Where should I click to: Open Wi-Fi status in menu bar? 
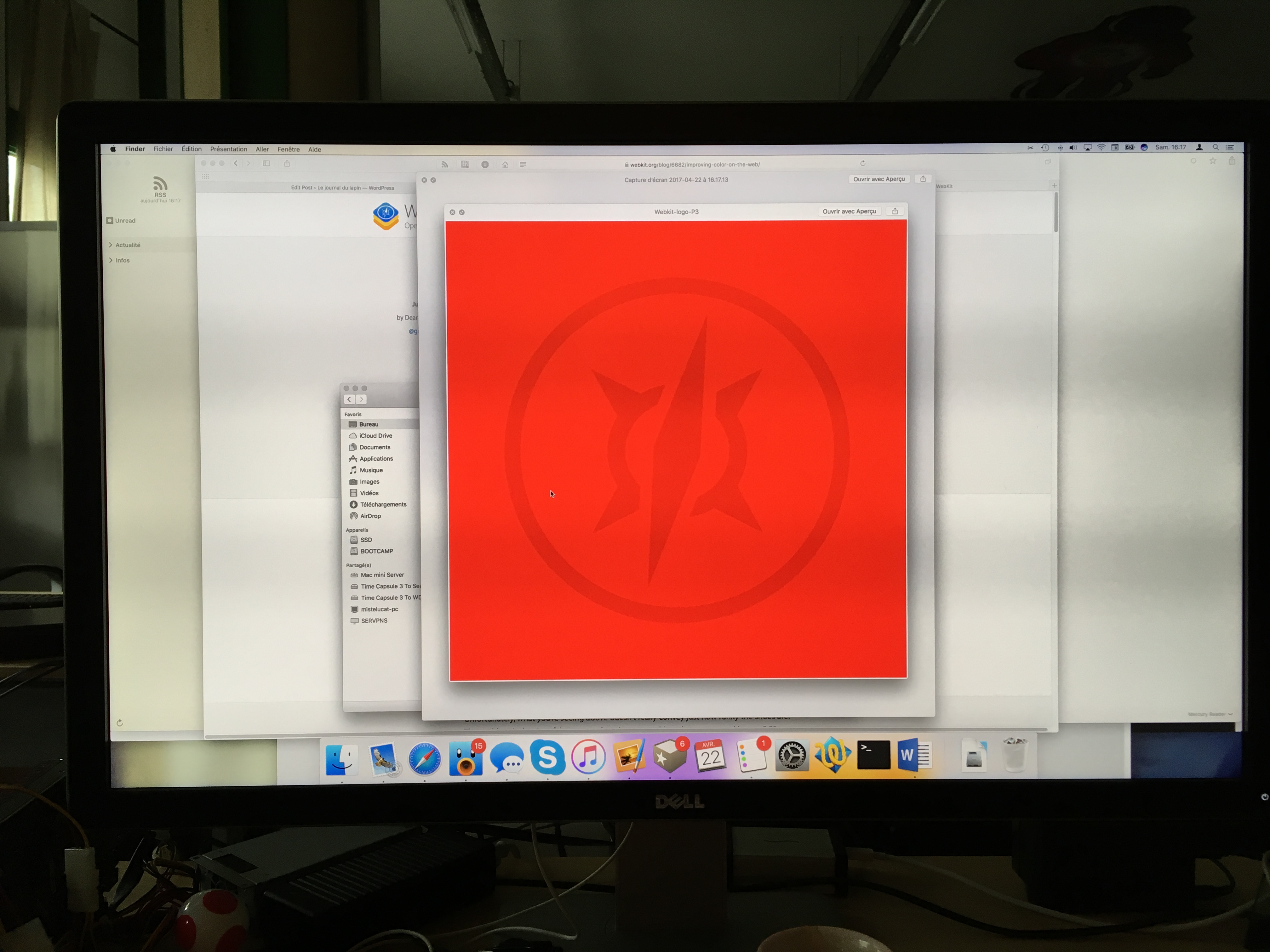(1101, 147)
